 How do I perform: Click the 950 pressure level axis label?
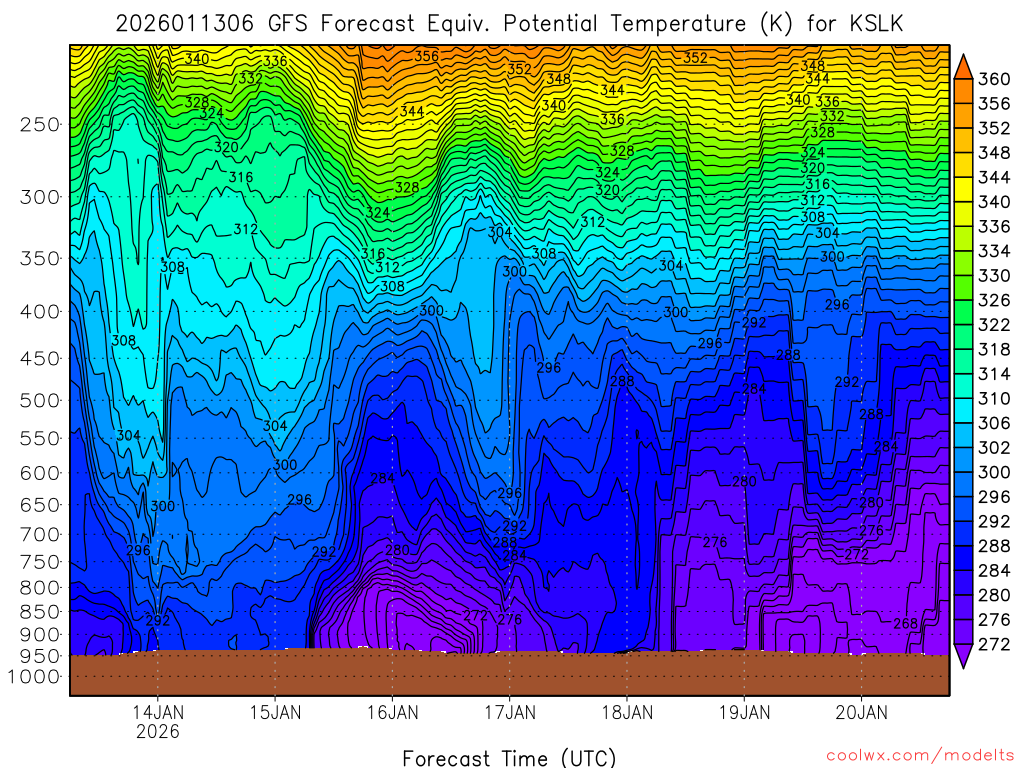(x=40, y=656)
